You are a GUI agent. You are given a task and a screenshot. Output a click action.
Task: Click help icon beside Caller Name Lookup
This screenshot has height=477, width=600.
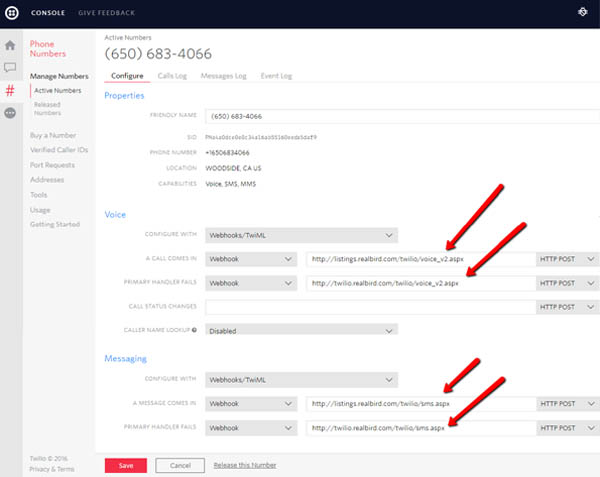click(195, 329)
